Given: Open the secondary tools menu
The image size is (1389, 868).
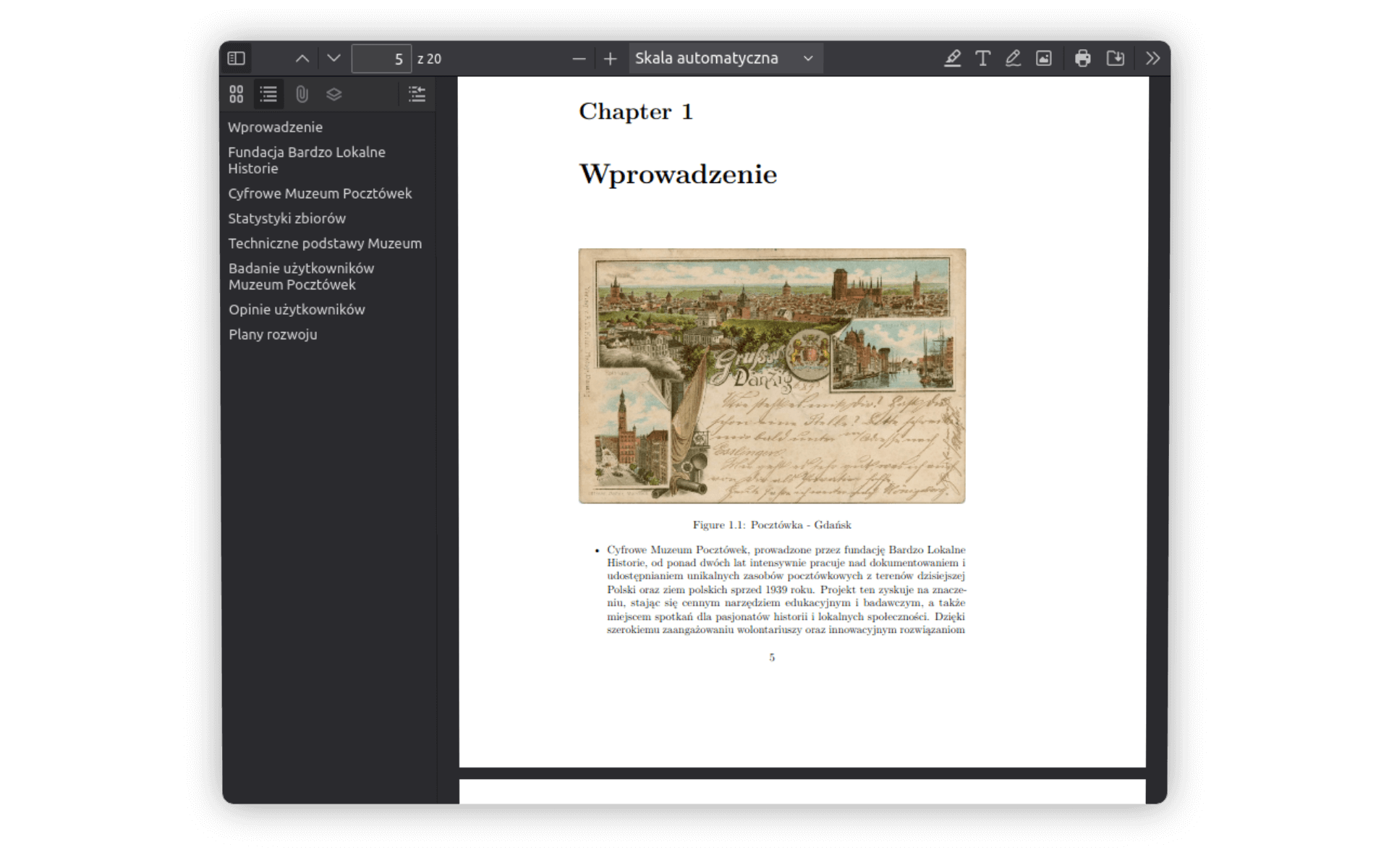Looking at the screenshot, I should click(x=1153, y=59).
